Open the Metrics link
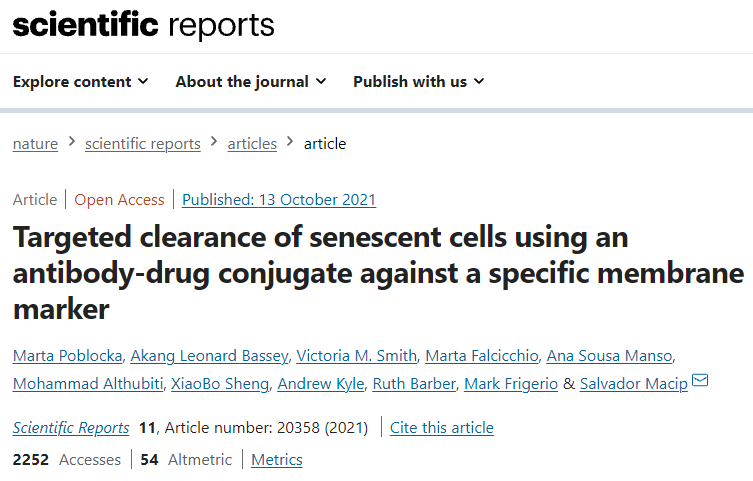Viewport: 753px width, 481px height. pyautogui.click(x=277, y=460)
